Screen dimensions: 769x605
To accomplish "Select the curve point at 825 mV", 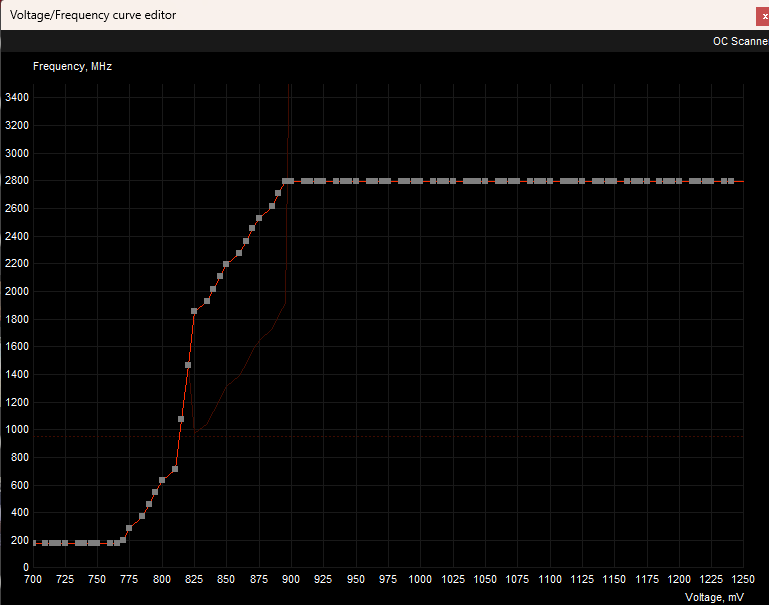I will pos(194,311).
